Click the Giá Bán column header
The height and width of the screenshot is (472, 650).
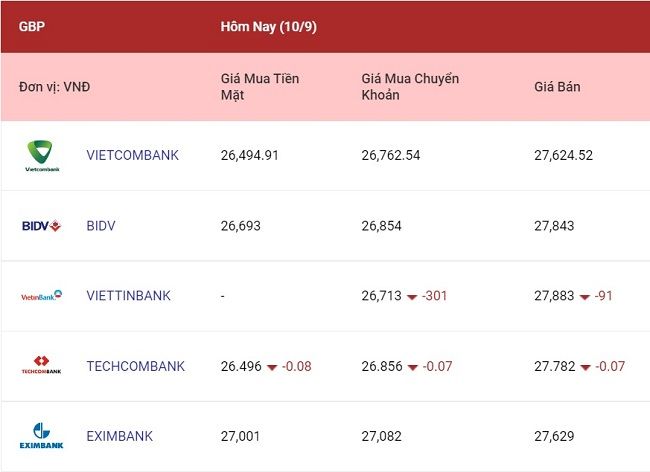click(557, 87)
